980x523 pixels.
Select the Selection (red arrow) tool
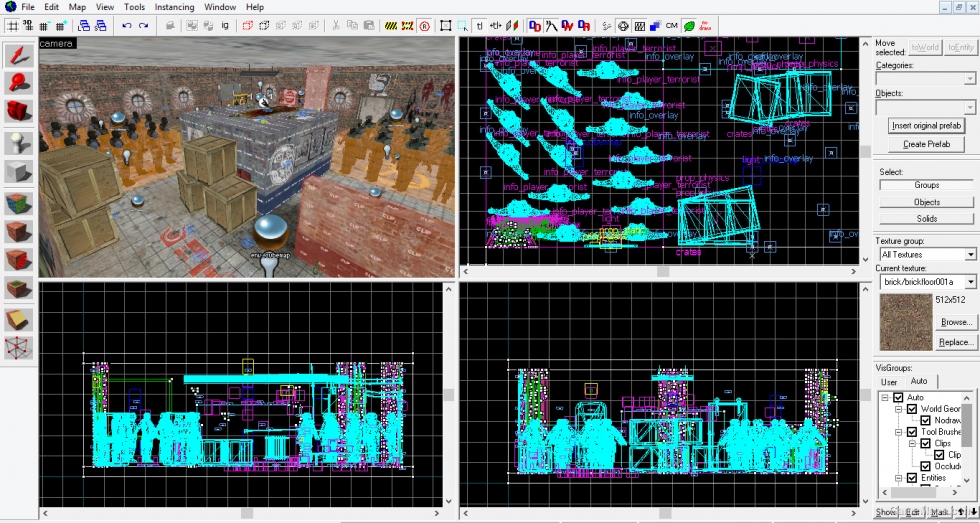tap(19, 56)
